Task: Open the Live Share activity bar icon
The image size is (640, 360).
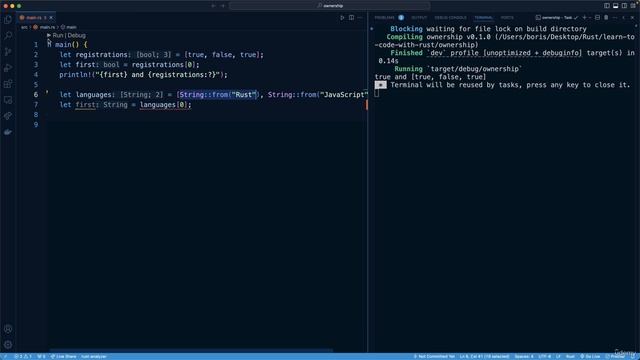Action: tap(8, 116)
